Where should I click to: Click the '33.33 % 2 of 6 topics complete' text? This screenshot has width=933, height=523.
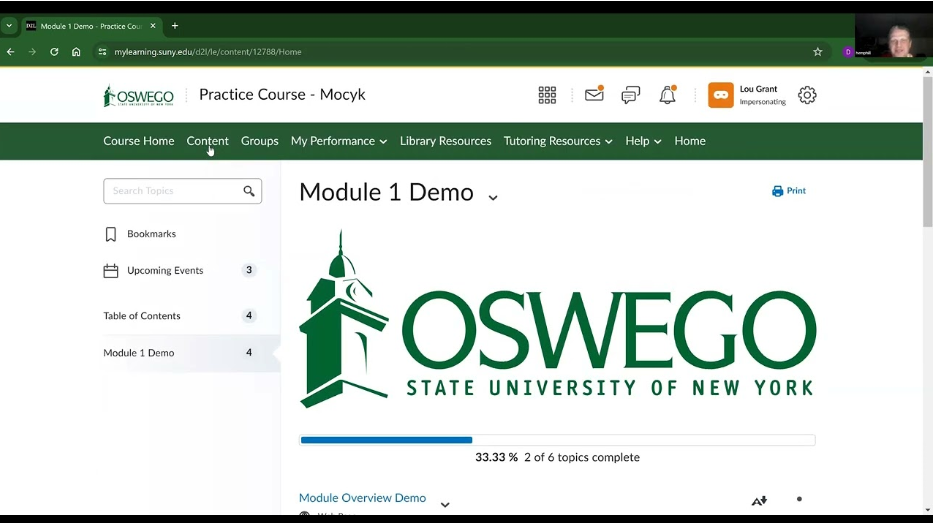tap(557, 458)
